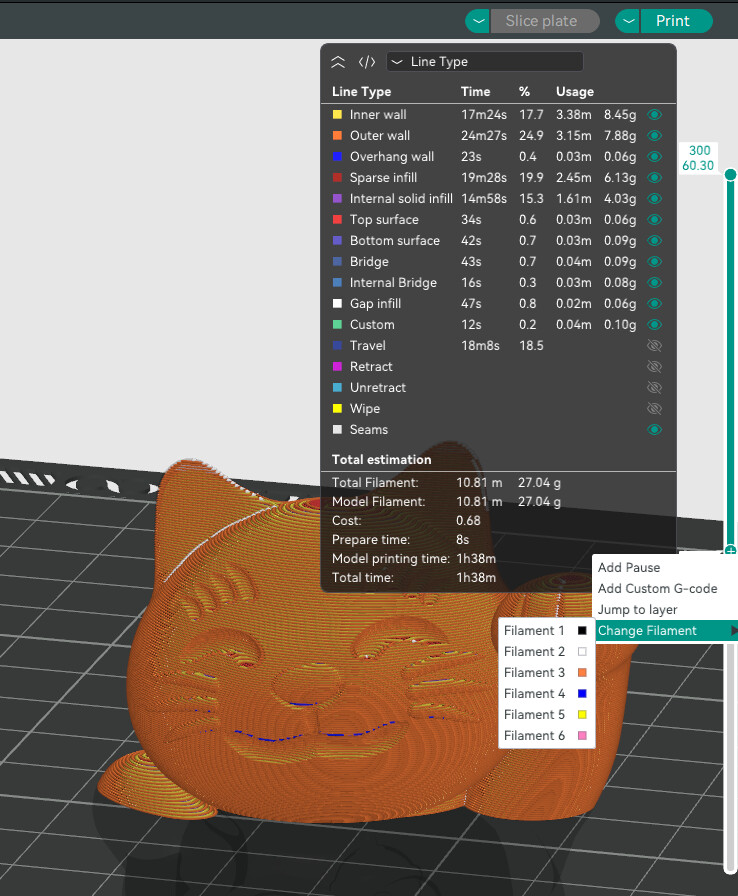Click the Line Type column header

click(x=362, y=91)
